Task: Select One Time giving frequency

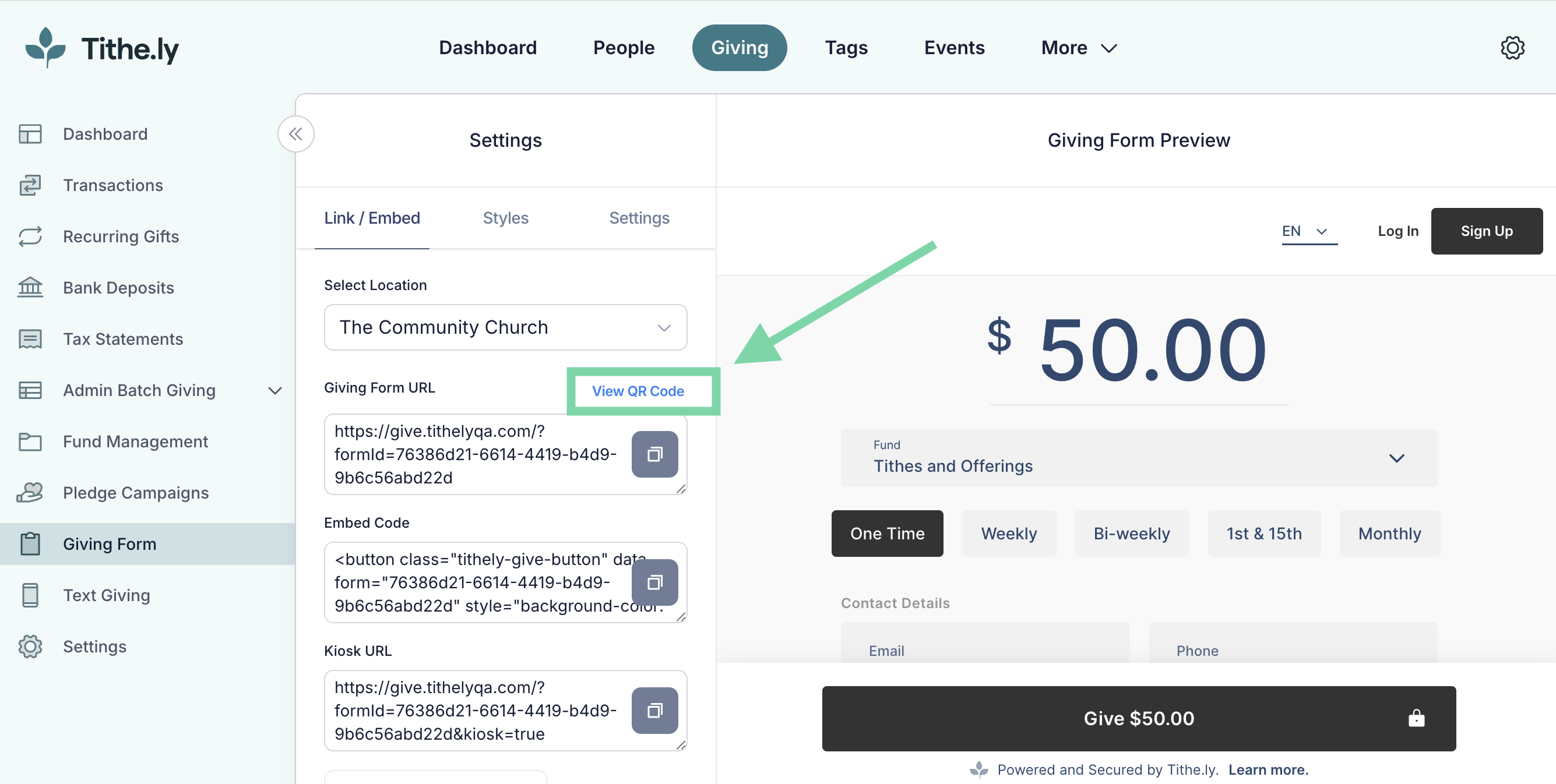Action: (x=888, y=534)
